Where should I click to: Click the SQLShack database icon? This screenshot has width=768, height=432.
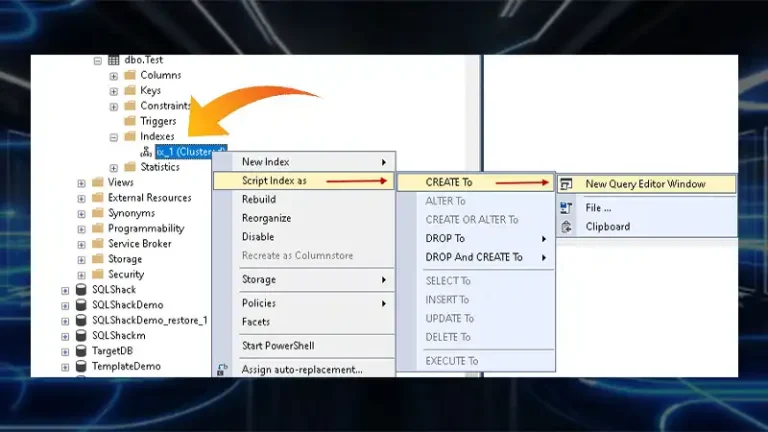point(81,289)
